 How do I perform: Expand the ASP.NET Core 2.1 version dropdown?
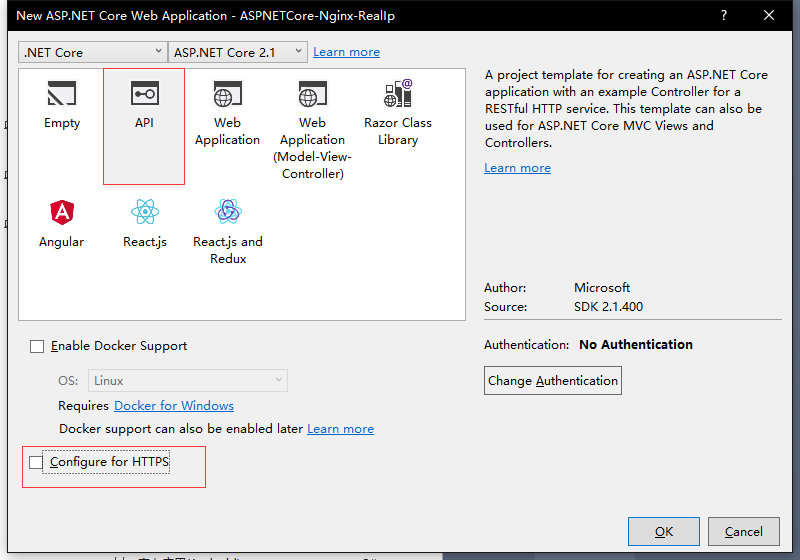239,52
